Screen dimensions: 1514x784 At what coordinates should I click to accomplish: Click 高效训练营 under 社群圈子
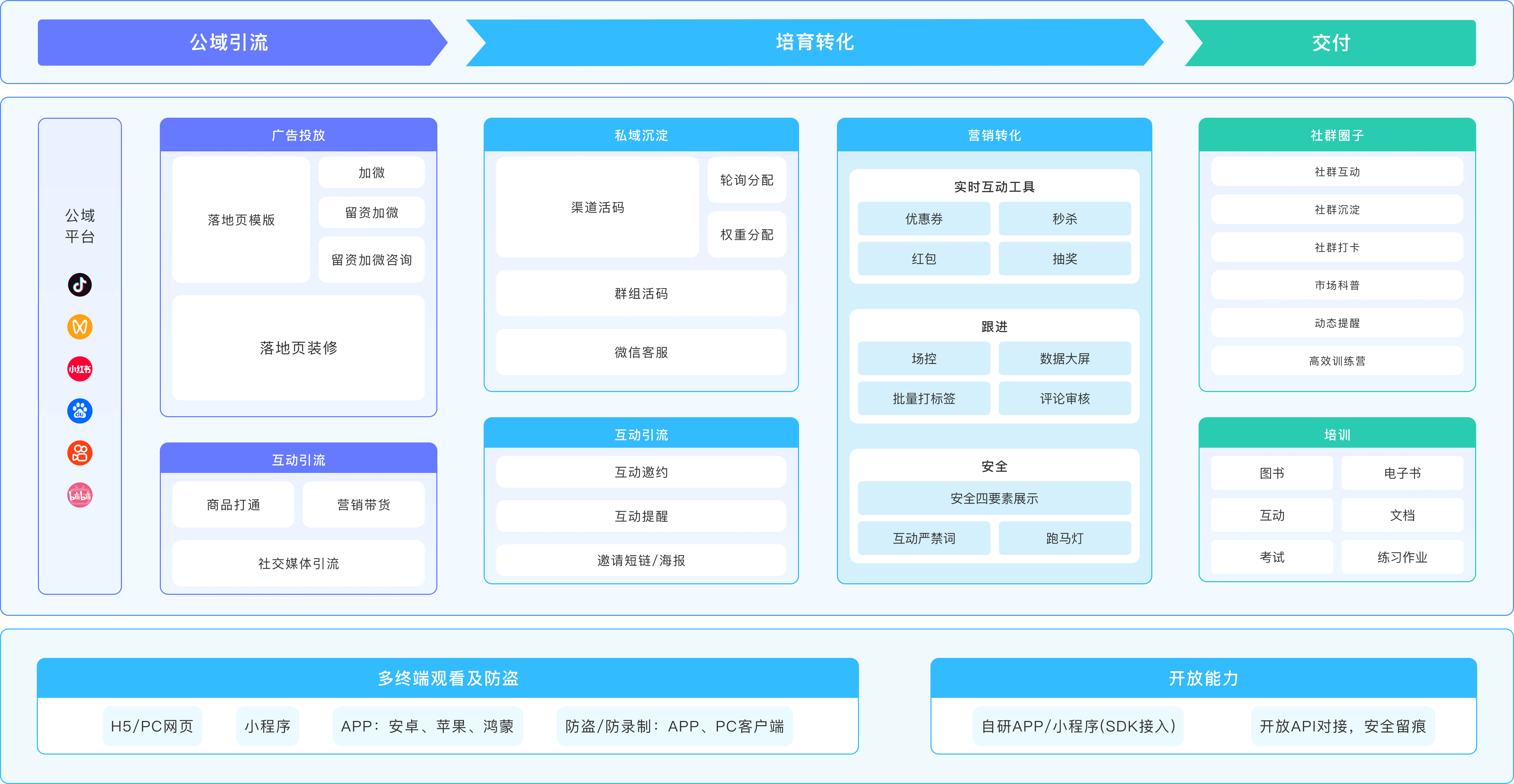coord(1337,361)
